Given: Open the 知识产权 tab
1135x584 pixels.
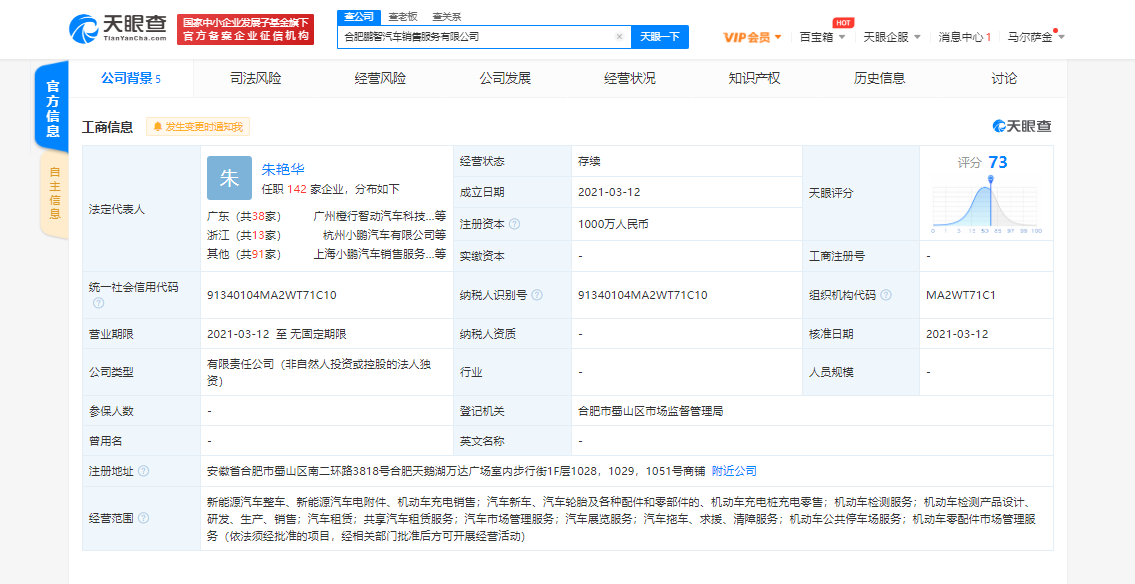Looking at the screenshot, I should 754,78.
